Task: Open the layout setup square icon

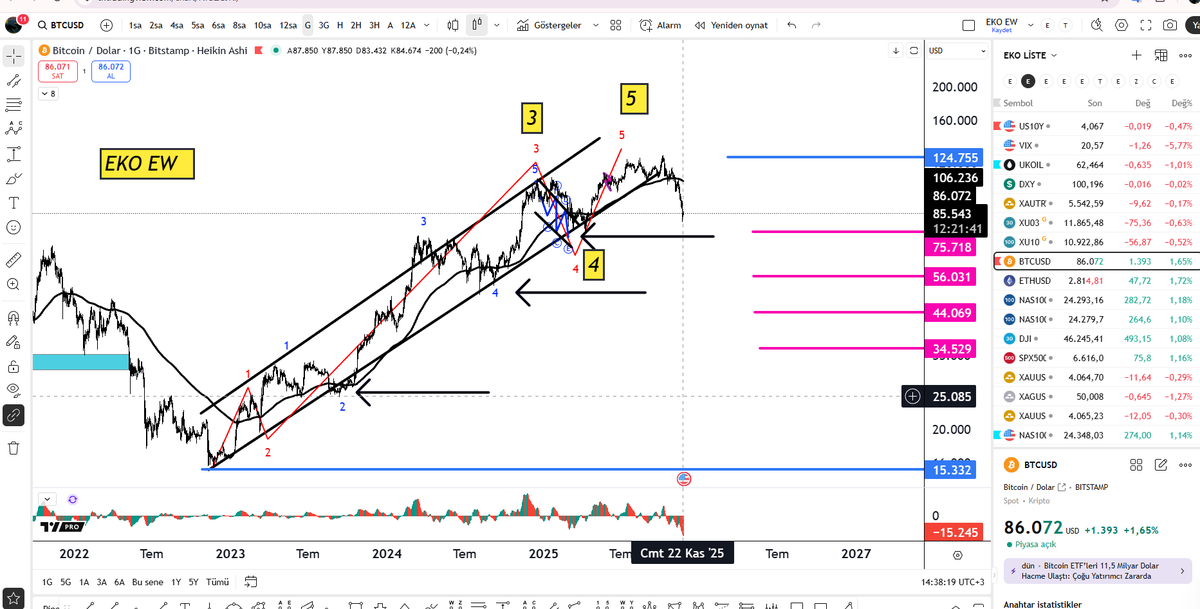Action: [967, 25]
